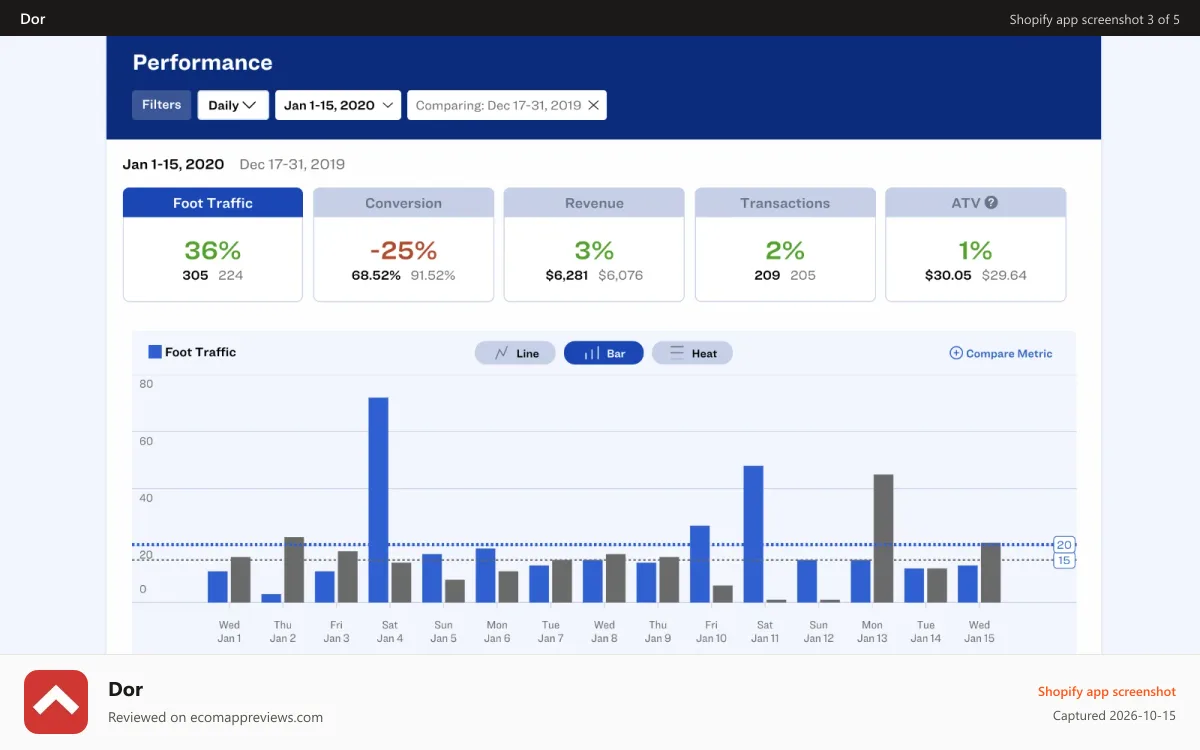Select the Foot Traffic metric card
Screen dimensions: 1200x750
pos(213,244)
